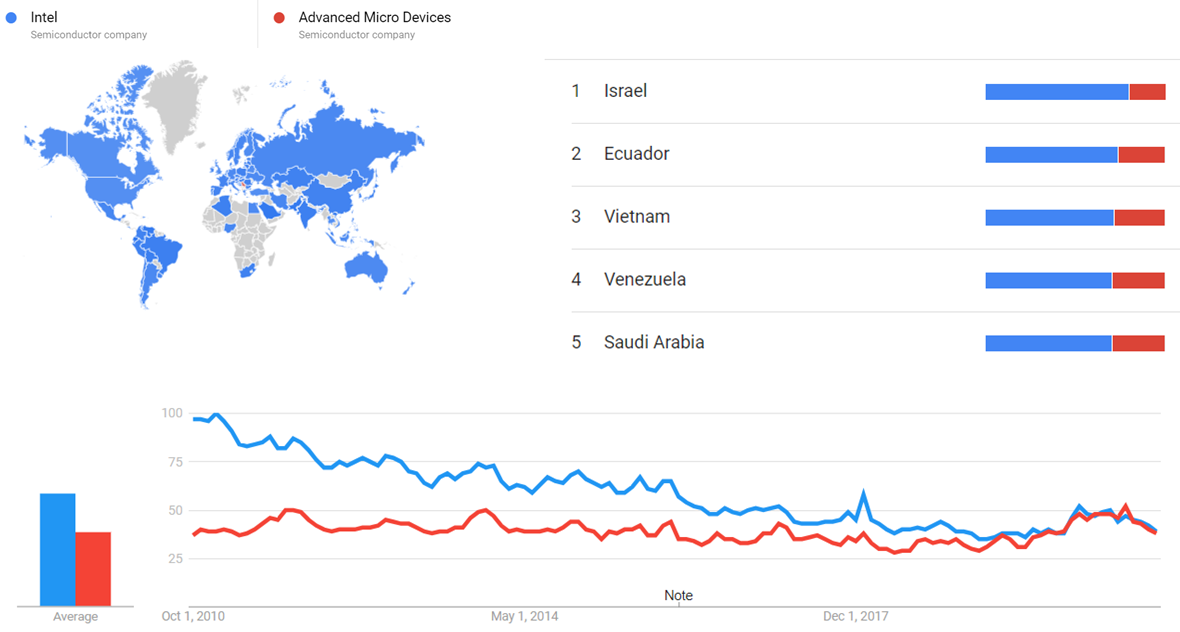Click the red AMD average bar
The image size is (1180, 632).
93,568
